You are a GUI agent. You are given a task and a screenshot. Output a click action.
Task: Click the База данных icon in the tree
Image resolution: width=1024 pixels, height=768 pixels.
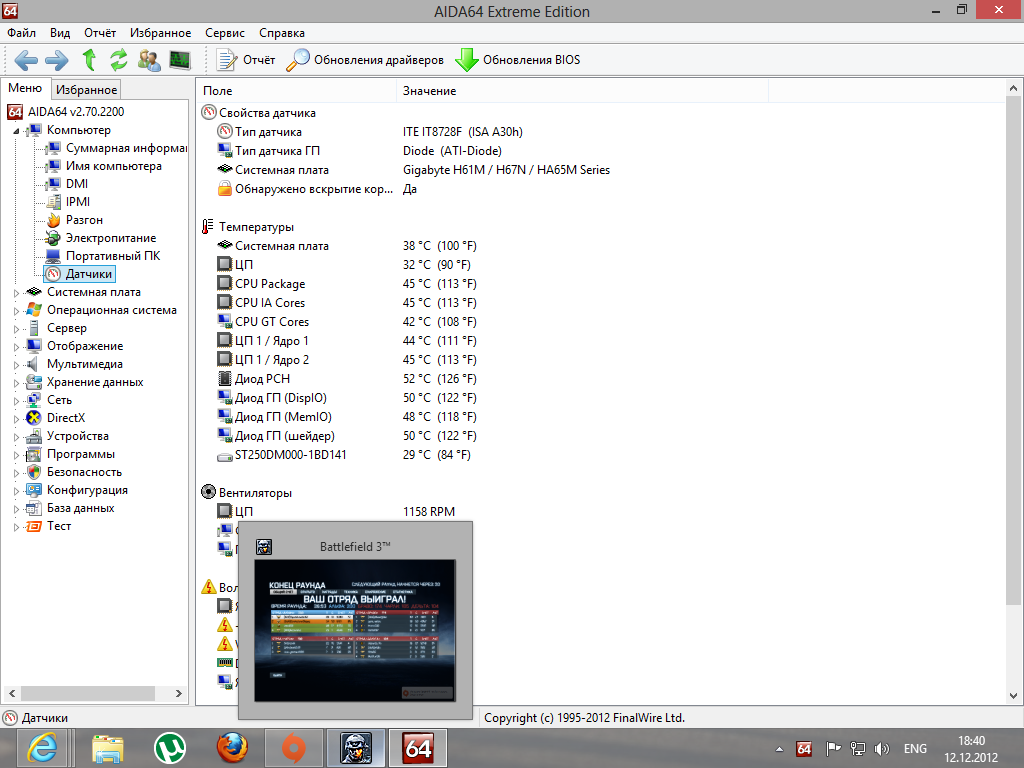click(34, 508)
